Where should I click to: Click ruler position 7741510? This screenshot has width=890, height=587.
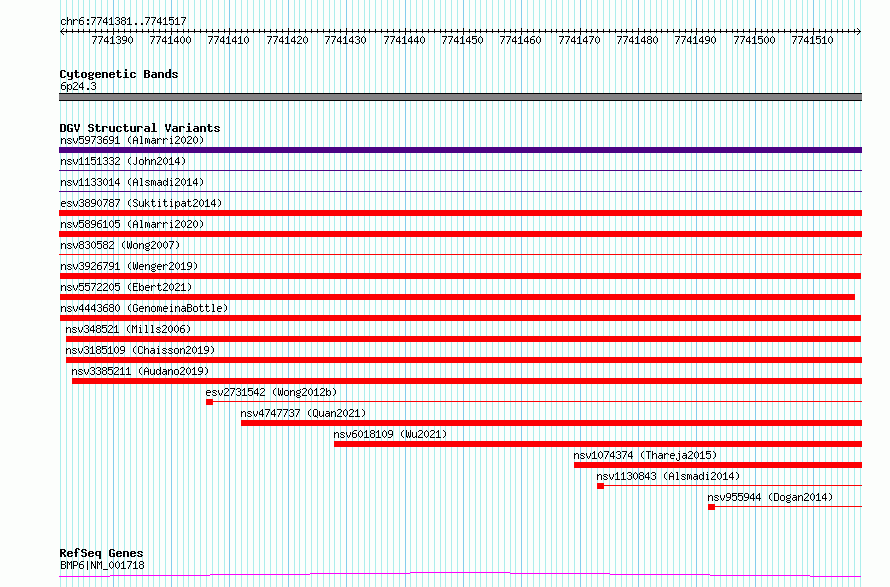pos(813,40)
